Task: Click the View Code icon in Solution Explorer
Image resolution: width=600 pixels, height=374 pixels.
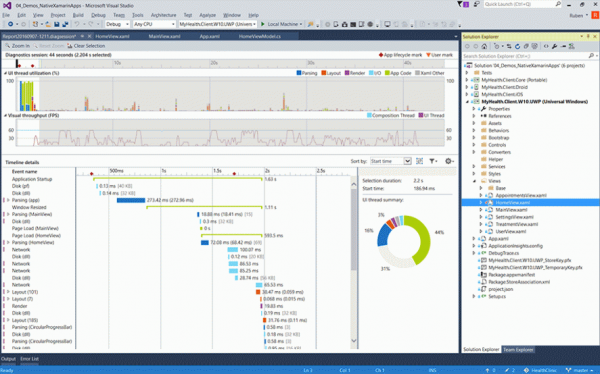Action: (x=546, y=46)
